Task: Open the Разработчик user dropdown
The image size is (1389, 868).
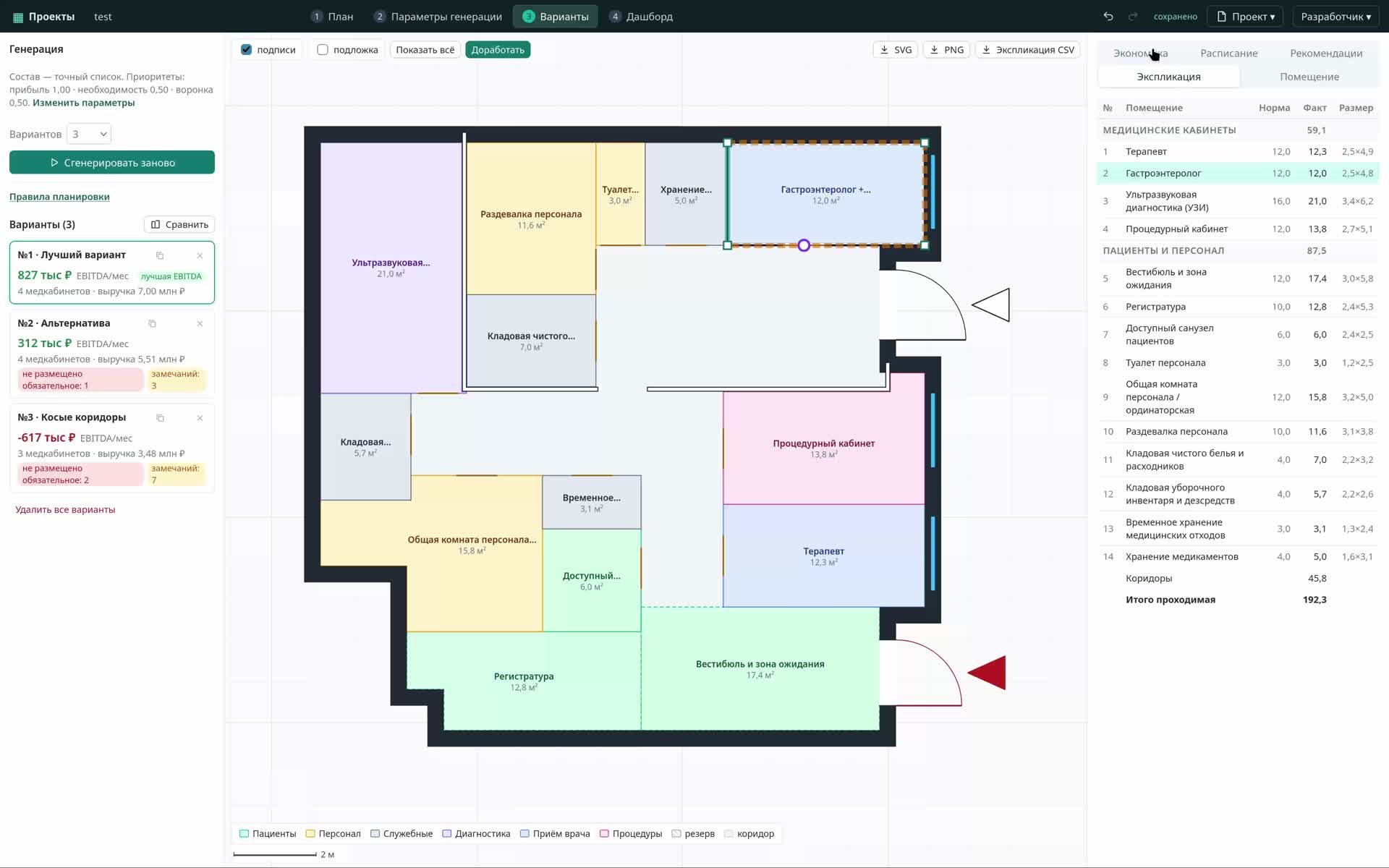Action: pos(1335,17)
